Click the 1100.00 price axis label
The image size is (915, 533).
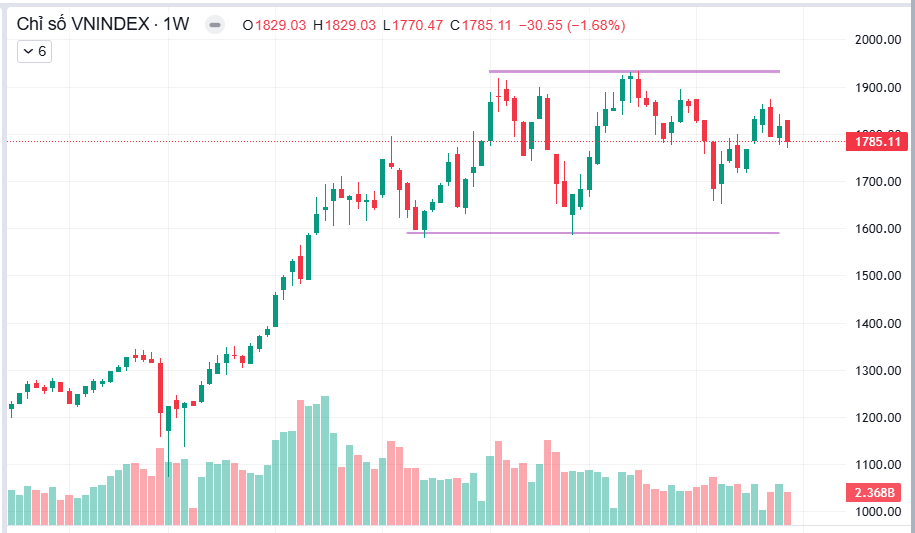coord(878,465)
